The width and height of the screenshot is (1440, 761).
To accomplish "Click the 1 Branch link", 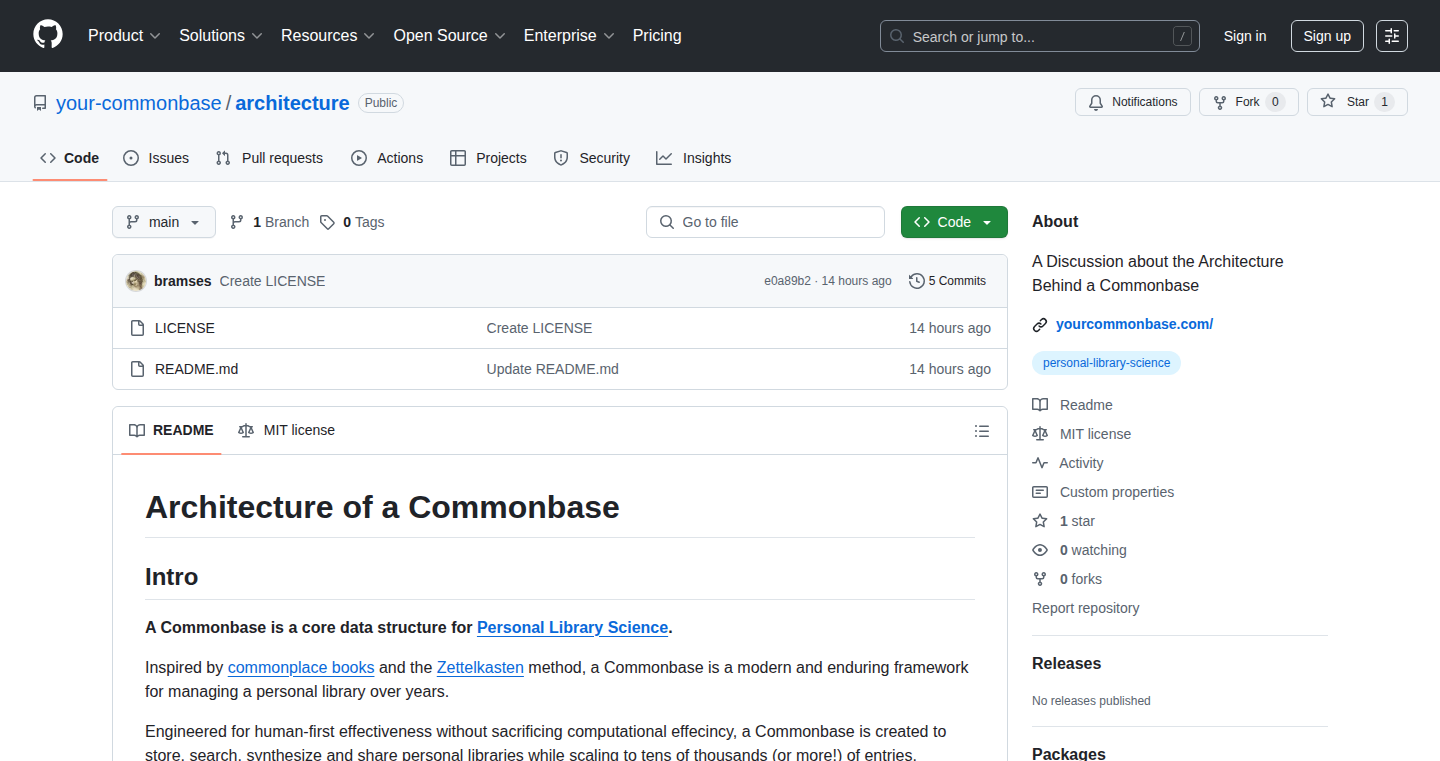I will [x=270, y=222].
